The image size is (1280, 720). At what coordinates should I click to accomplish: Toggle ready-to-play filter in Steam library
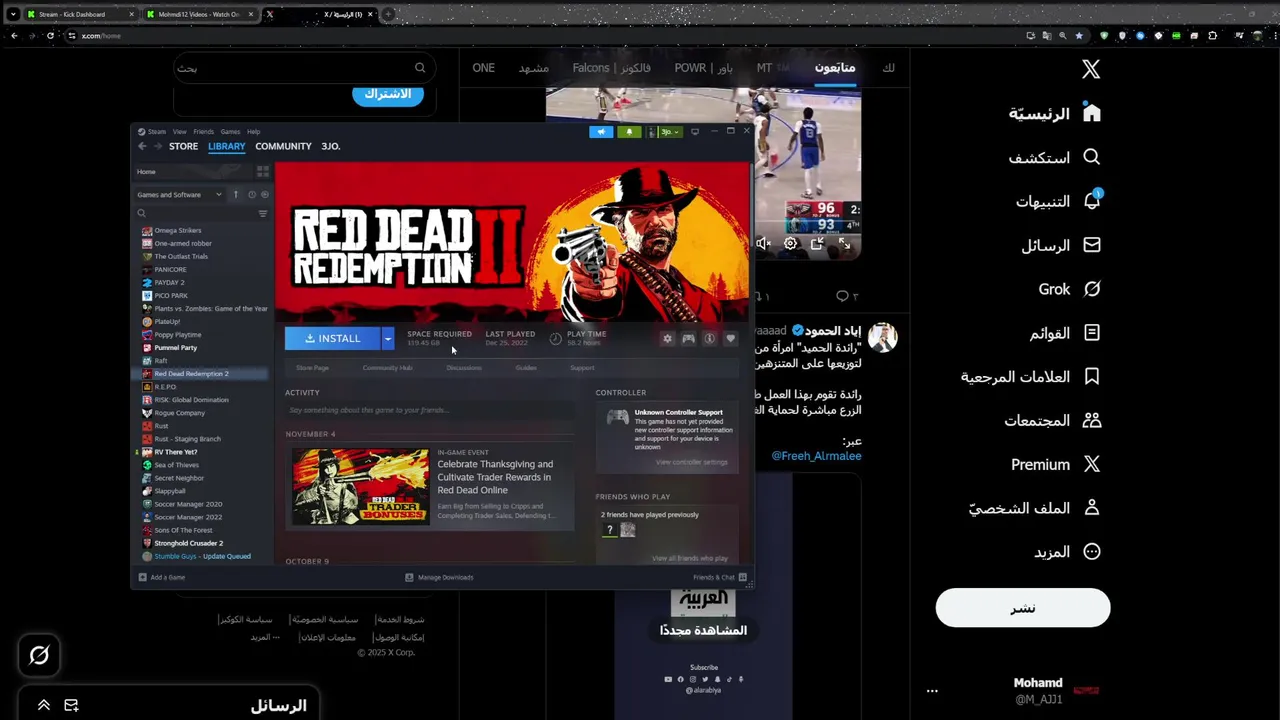coord(265,195)
